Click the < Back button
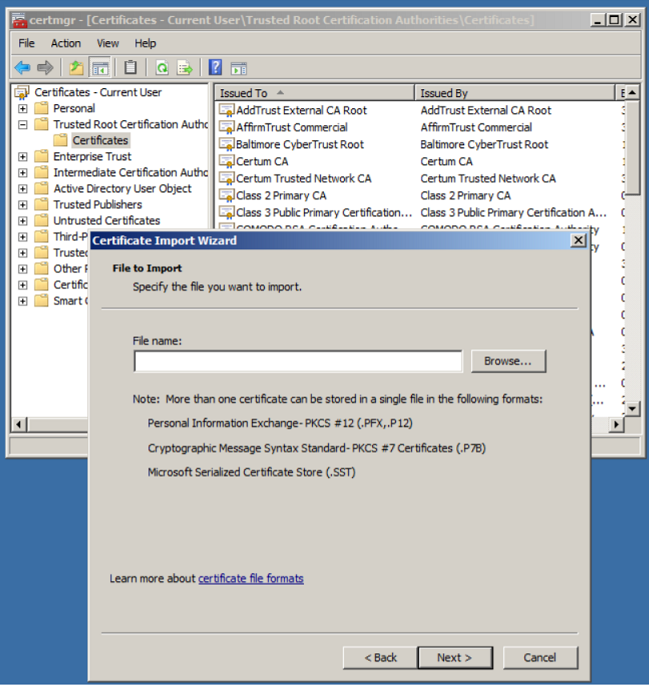669x685 pixels. point(380,657)
